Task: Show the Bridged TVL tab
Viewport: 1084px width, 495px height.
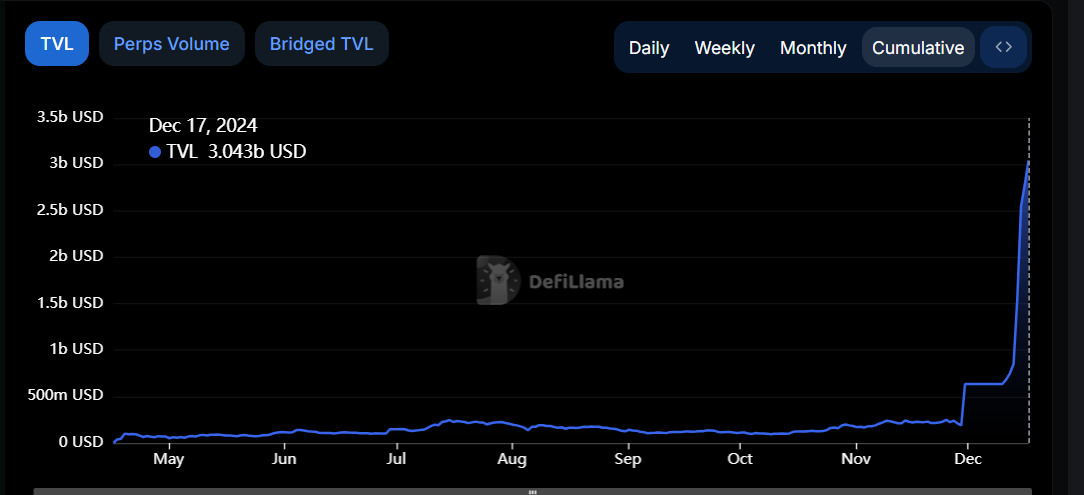Action: click(x=321, y=44)
